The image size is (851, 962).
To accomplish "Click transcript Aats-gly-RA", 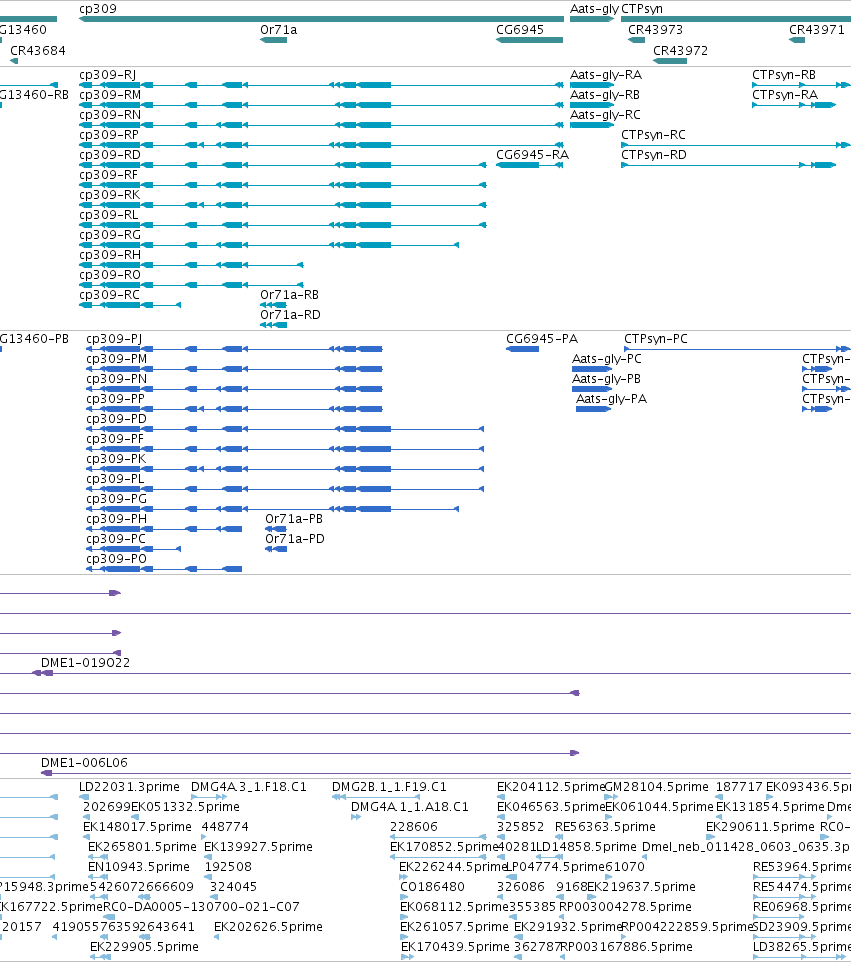I will click(x=606, y=75).
